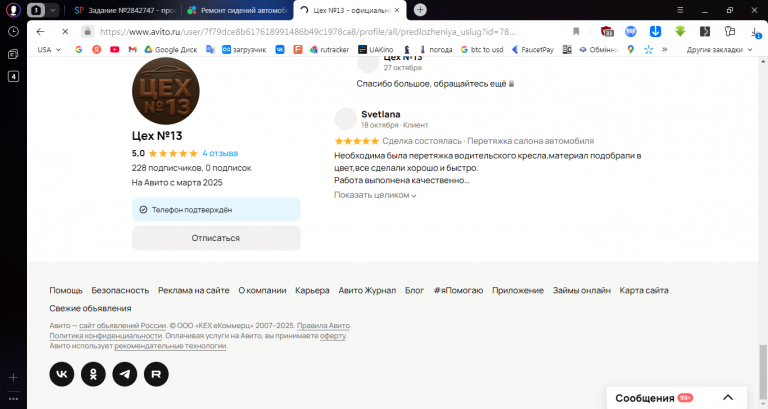The height and width of the screenshot is (409, 768).
Task: Close the Цех №13 tab
Action: (x=397, y=10)
